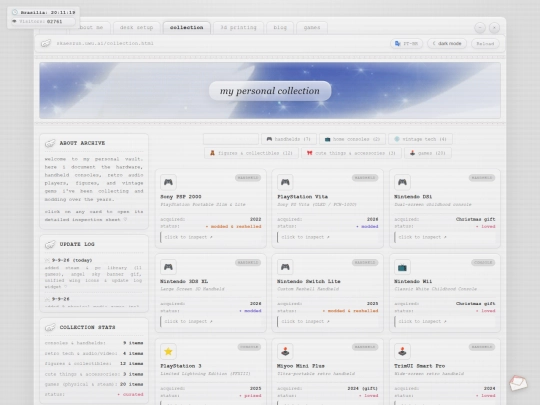The height and width of the screenshot is (405, 540).
Task: Click the 'Nintendo DSi' title
Action: click(413, 197)
